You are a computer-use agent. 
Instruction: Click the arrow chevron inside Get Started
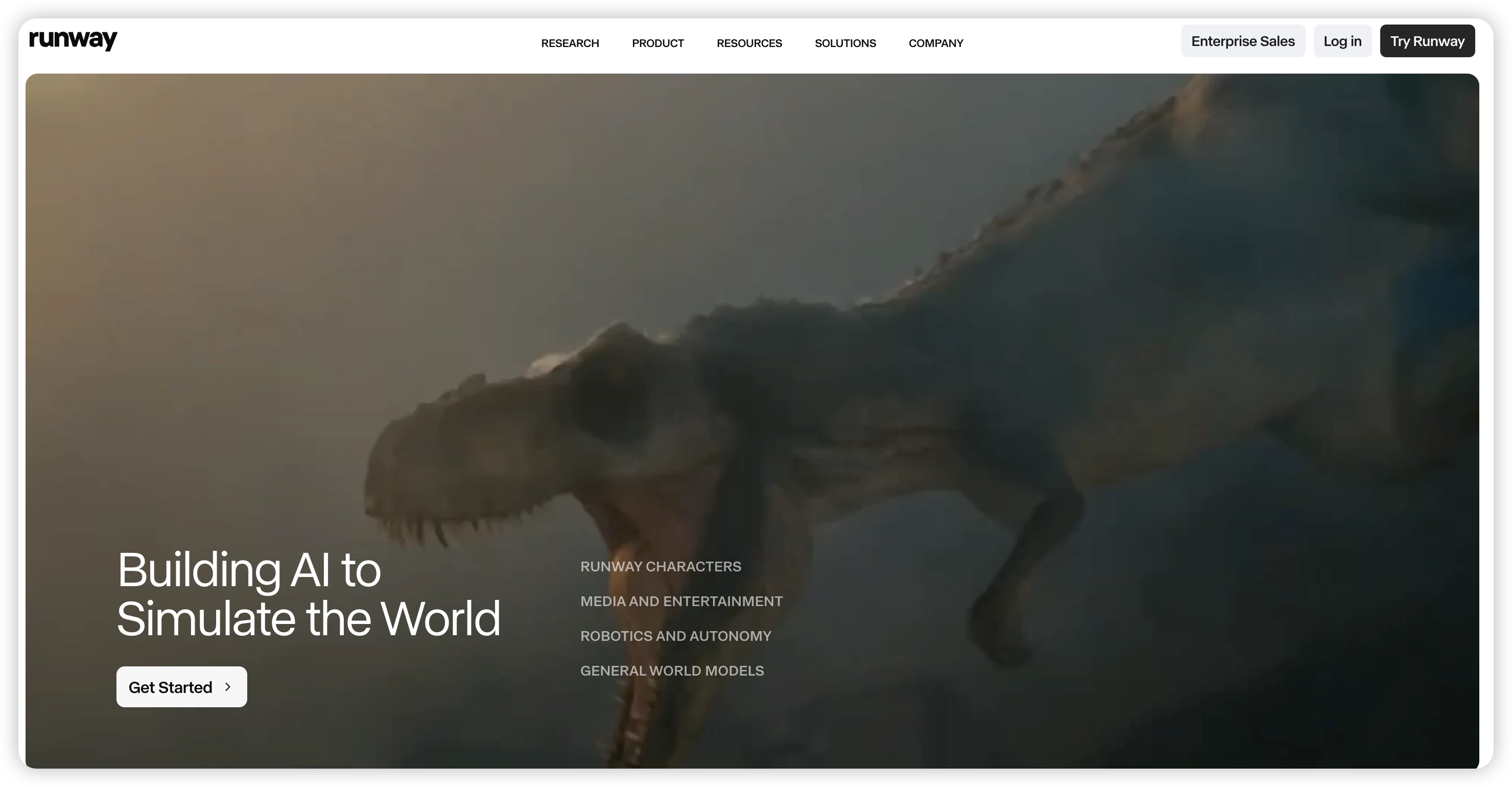(228, 686)
